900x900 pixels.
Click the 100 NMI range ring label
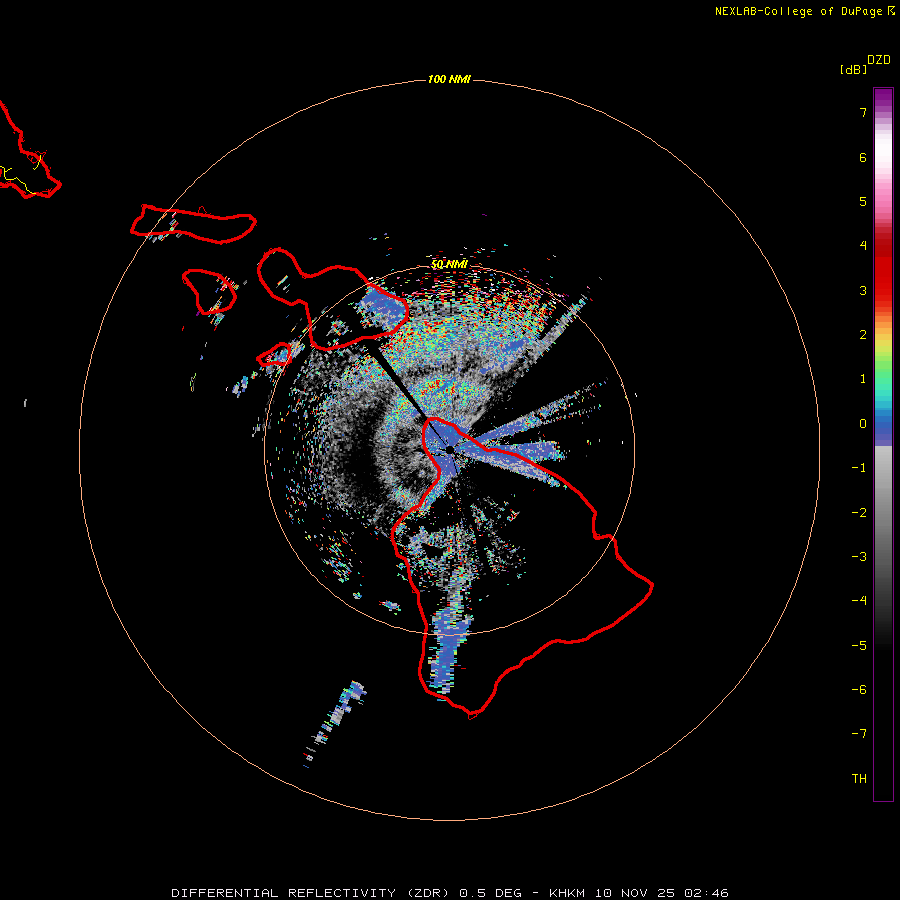(x=449, y=79)
